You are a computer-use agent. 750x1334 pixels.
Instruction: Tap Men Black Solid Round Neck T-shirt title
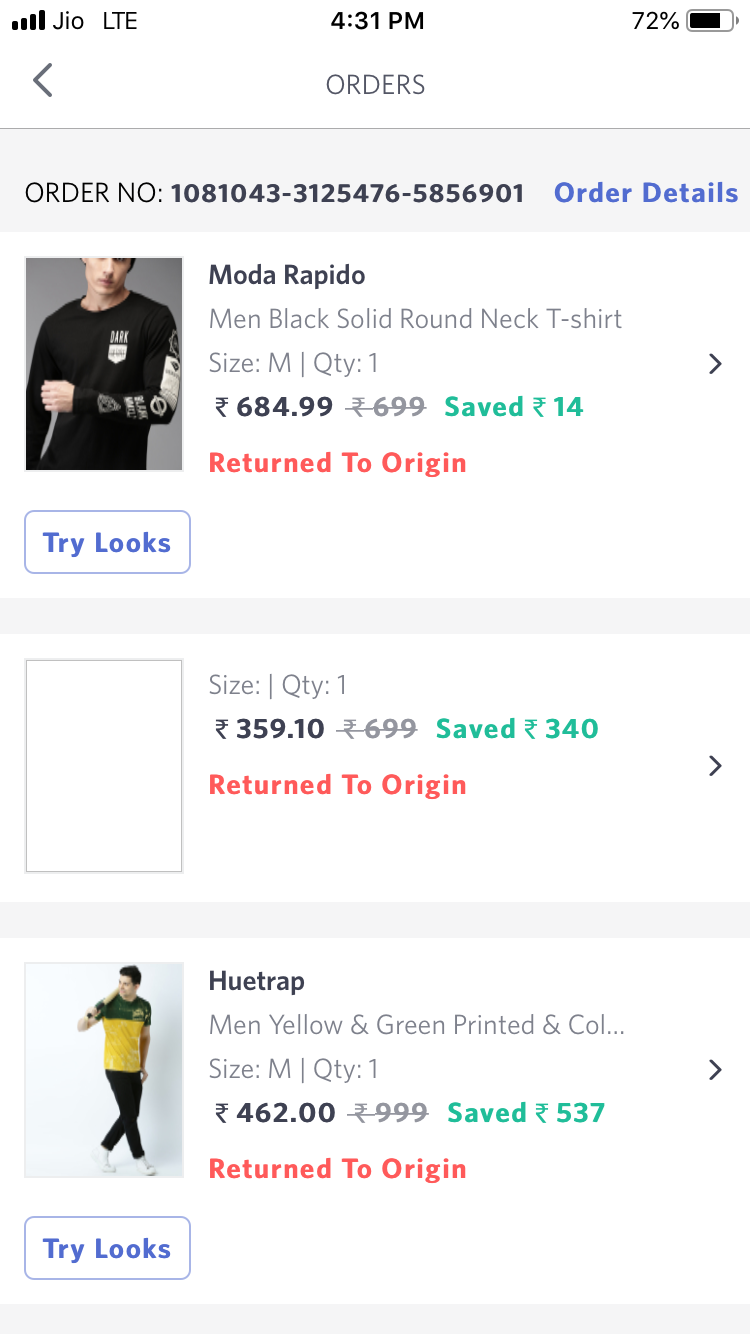point(415,319)
